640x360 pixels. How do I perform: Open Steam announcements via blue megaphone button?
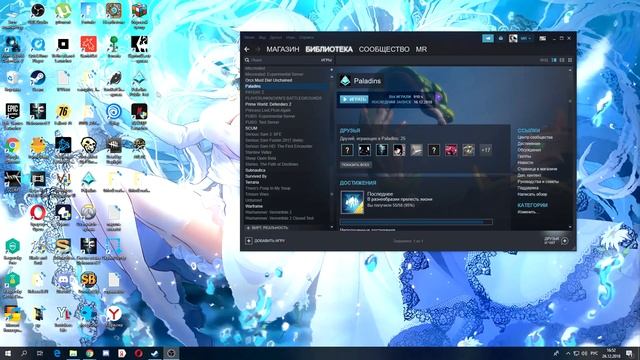(x=488, y=38)
